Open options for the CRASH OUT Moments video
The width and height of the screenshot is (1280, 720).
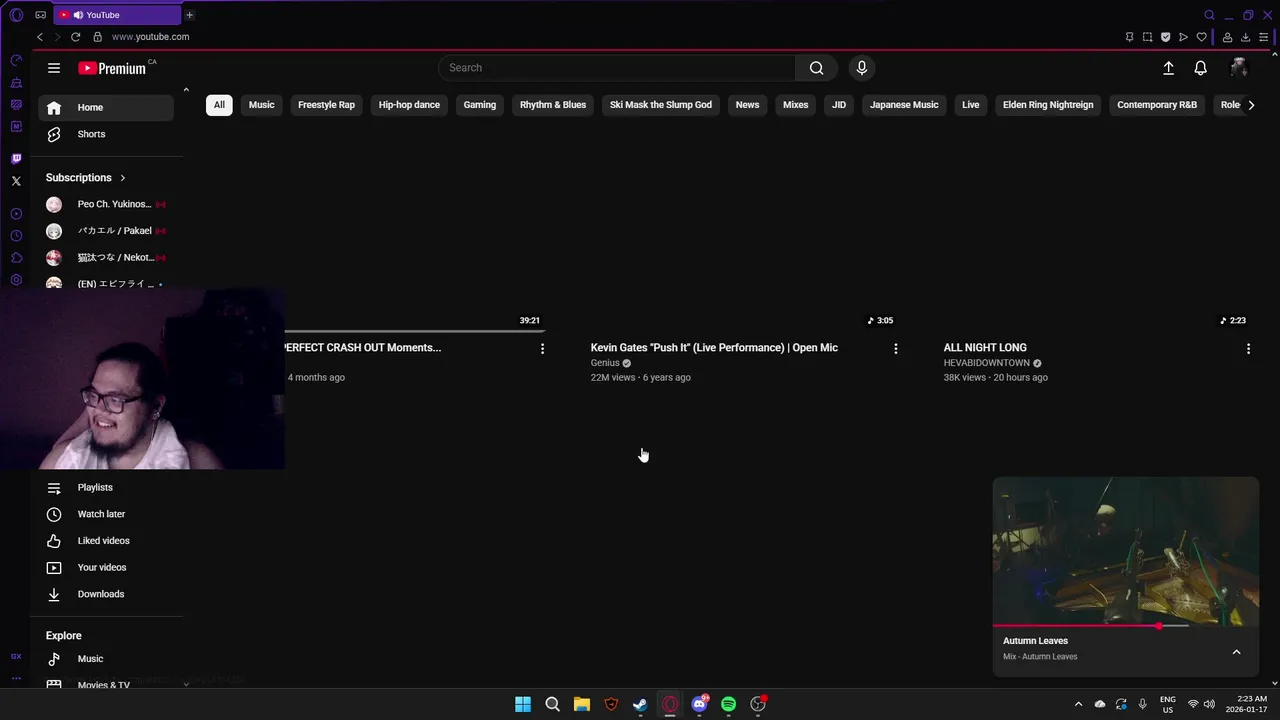point(542,349)
